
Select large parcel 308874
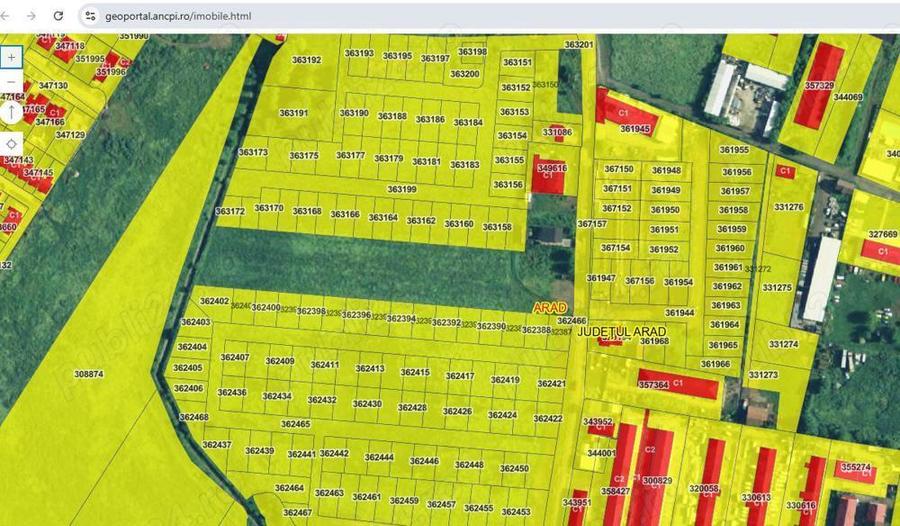(x=88, y=374)
